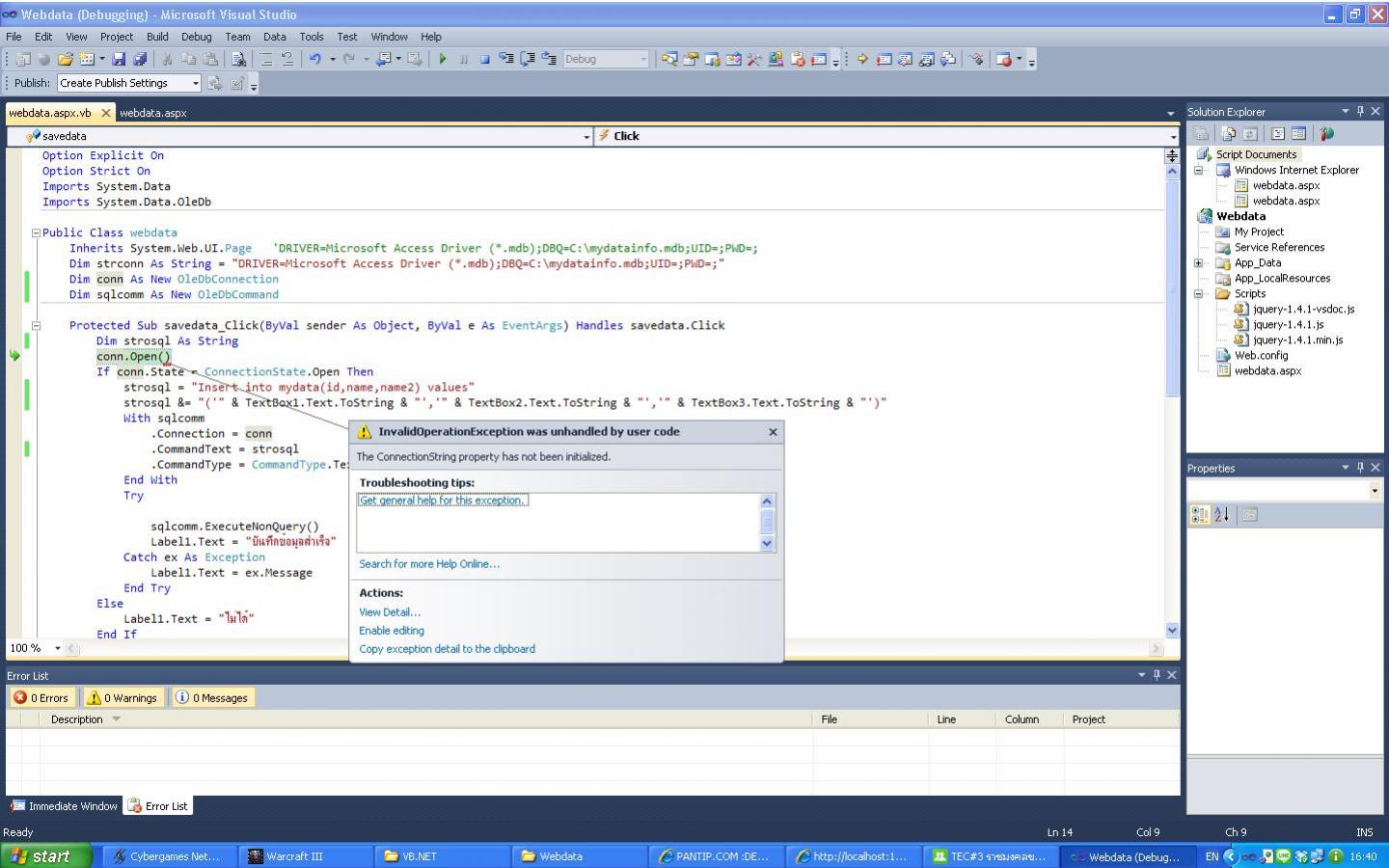Collapse the Public Class webdata code region

(x=36, y=232)
